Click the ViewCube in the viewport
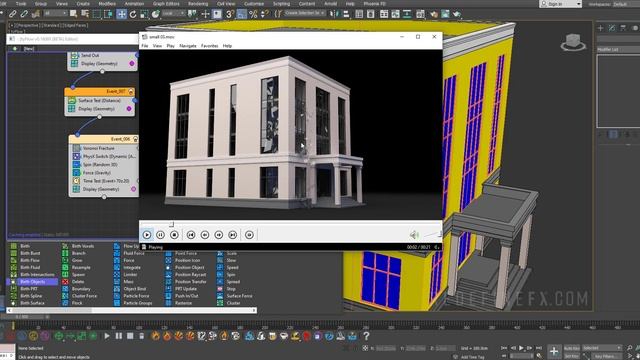 [573, 42]
